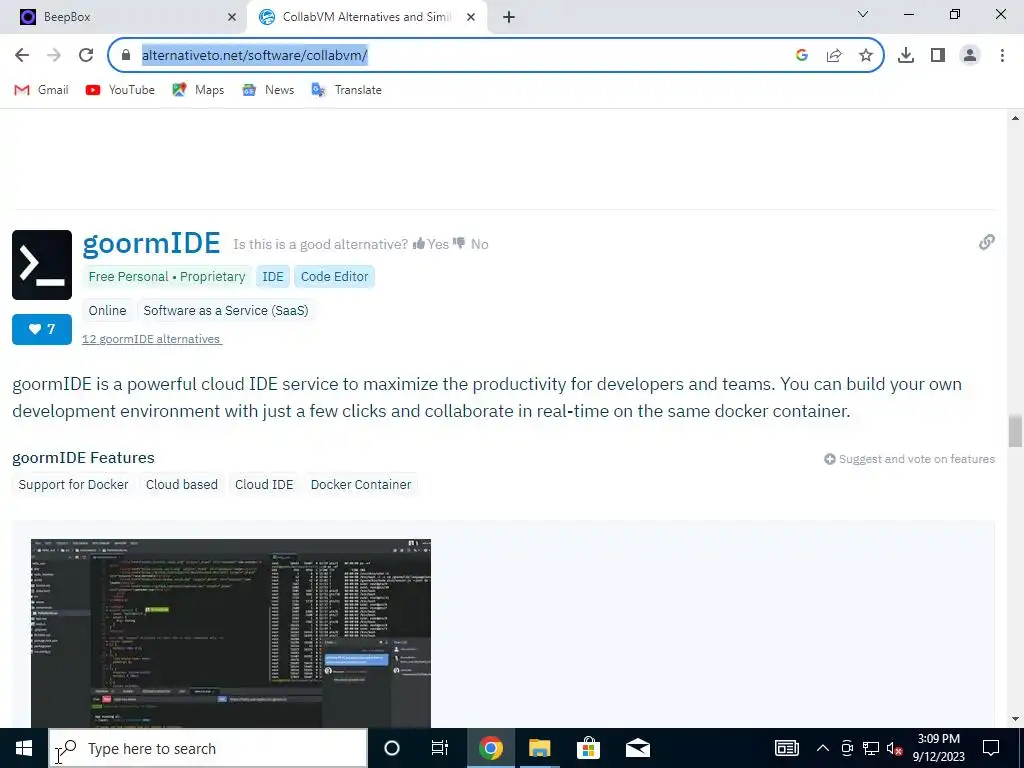Vote Yes thumbs-up for goormIDE
Screen dimensions: 1024x768
click(x=431, y=244)
